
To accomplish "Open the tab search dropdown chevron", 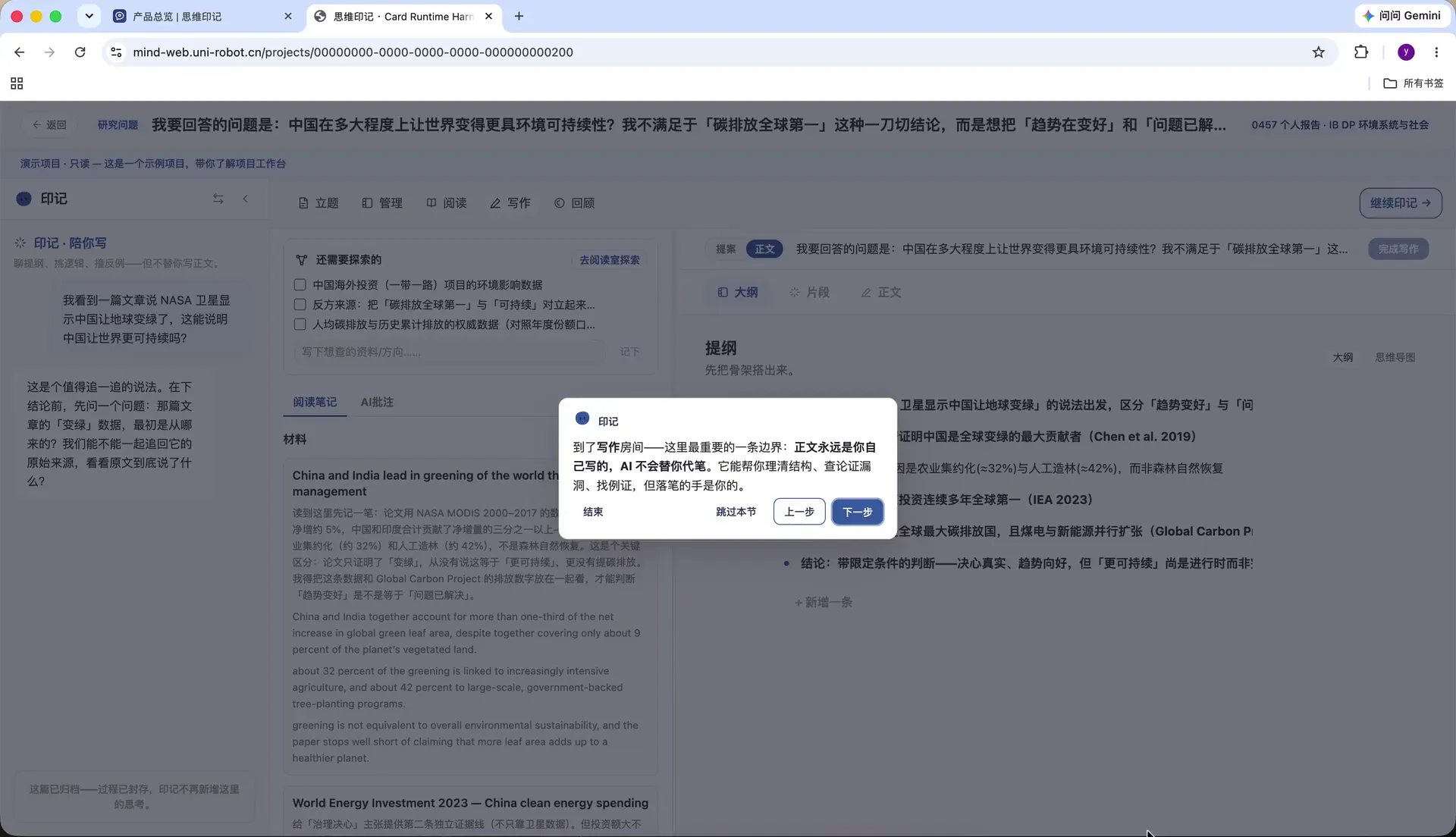I will pos(89,16).
